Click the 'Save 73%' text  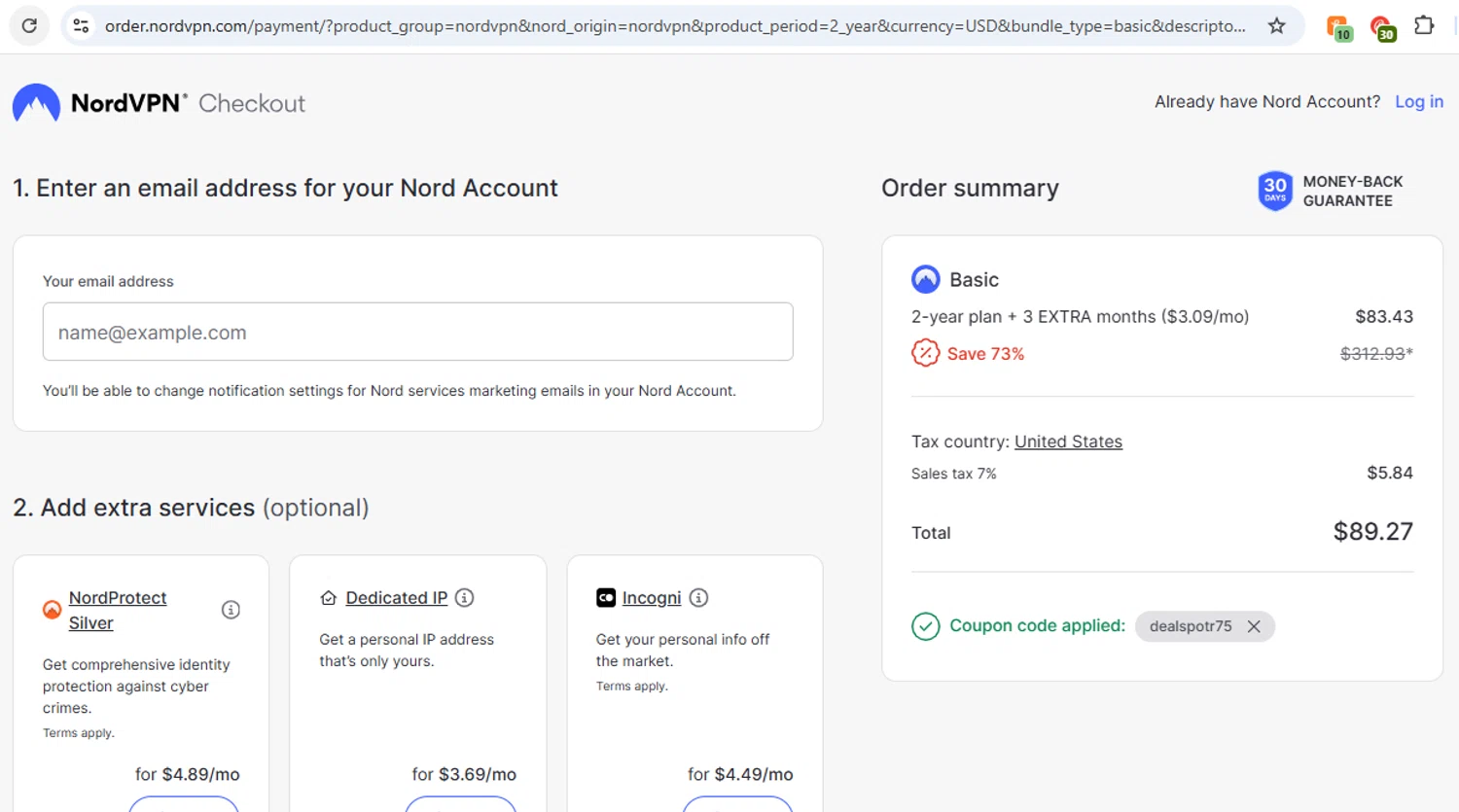click(x=985, y=354)
